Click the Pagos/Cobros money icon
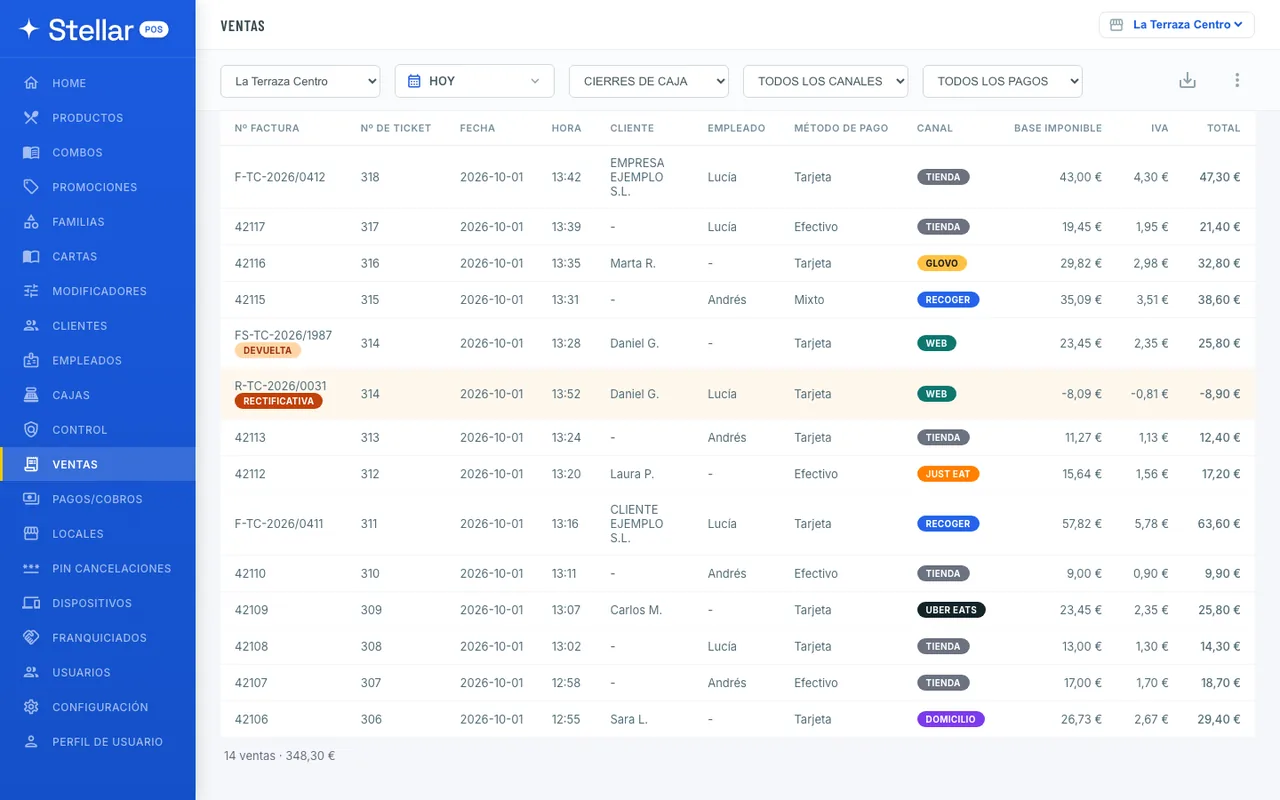This screenshot has height=800, width=1280. coord(31,499)
